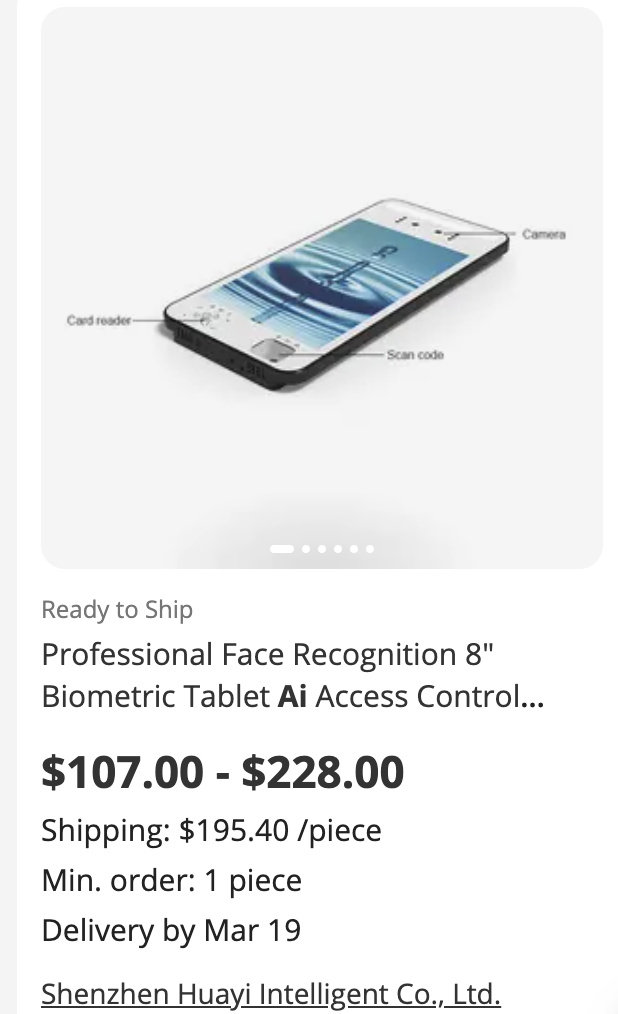This screenshot has height=1014, width=618.
Task: Click the Min. order: 1 piece line
Action: point(171,880)
